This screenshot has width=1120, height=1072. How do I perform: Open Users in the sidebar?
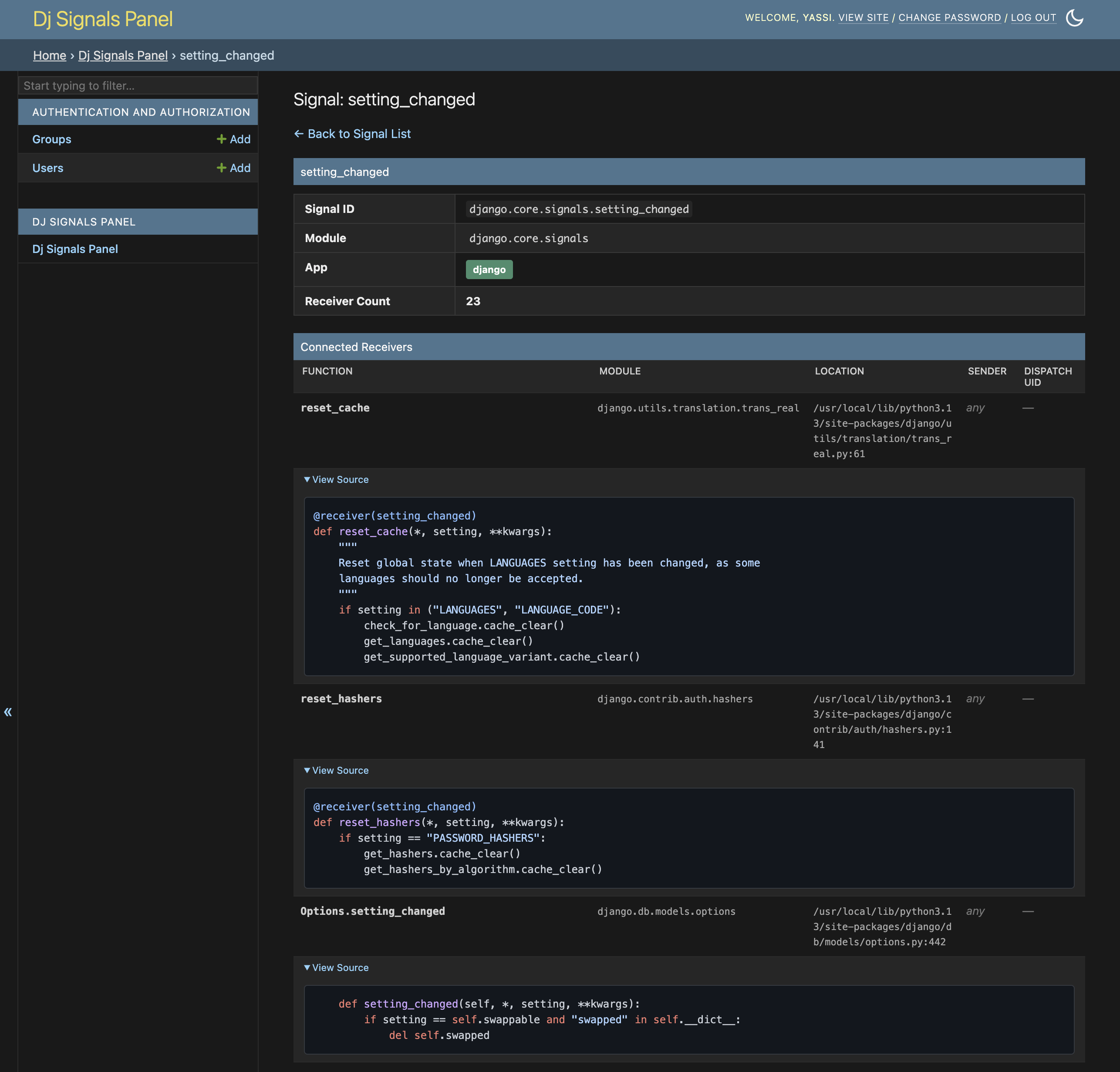coord(48,168)
